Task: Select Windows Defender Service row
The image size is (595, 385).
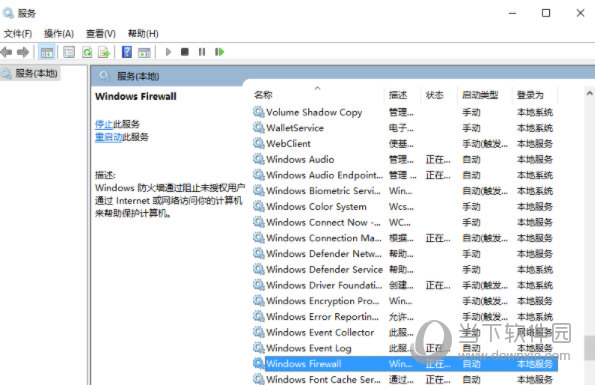Action: pyautogui.click(x=405, y=269)
